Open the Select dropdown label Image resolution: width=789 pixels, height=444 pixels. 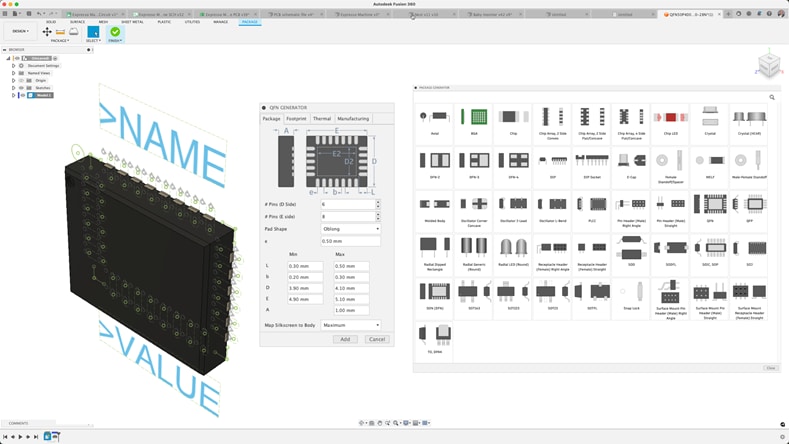pos(93,41)
